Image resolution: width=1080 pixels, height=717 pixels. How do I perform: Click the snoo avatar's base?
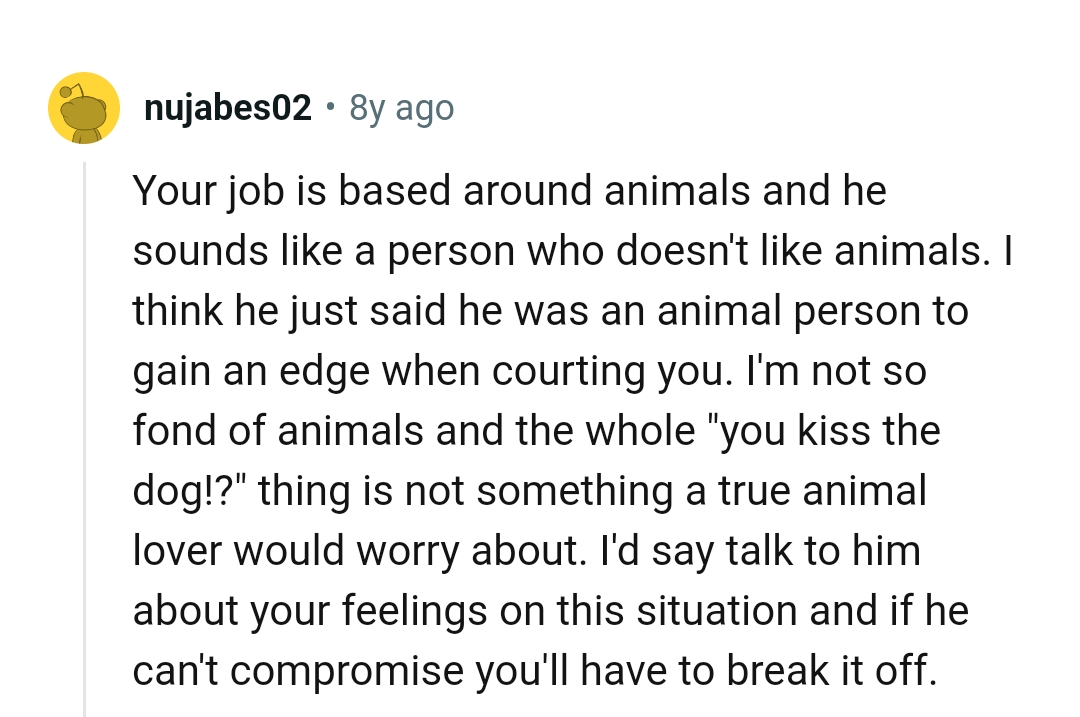pos(84,135)
